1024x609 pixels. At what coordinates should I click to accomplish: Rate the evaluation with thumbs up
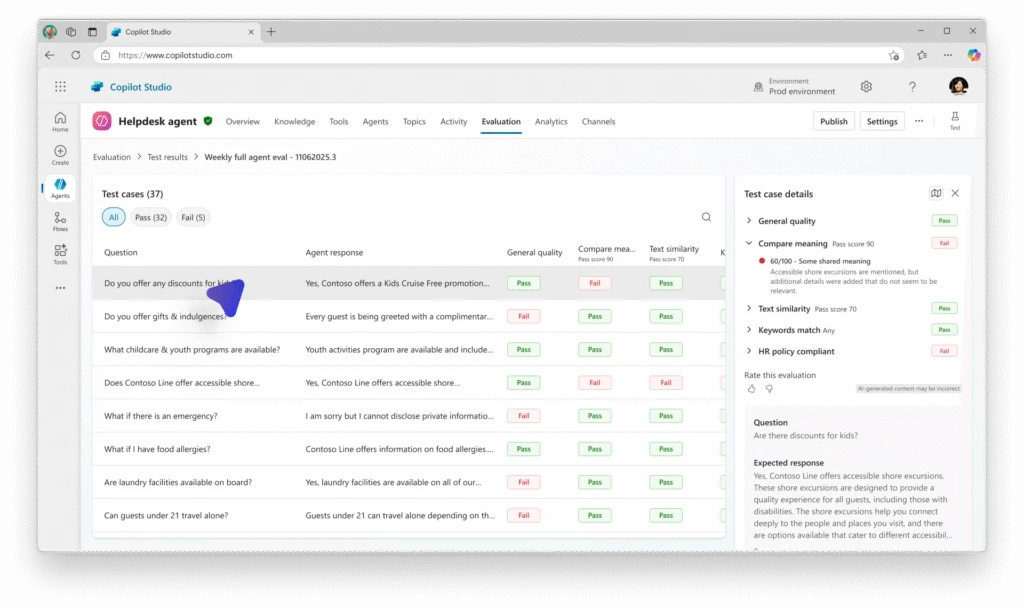(x=751, y=388)
